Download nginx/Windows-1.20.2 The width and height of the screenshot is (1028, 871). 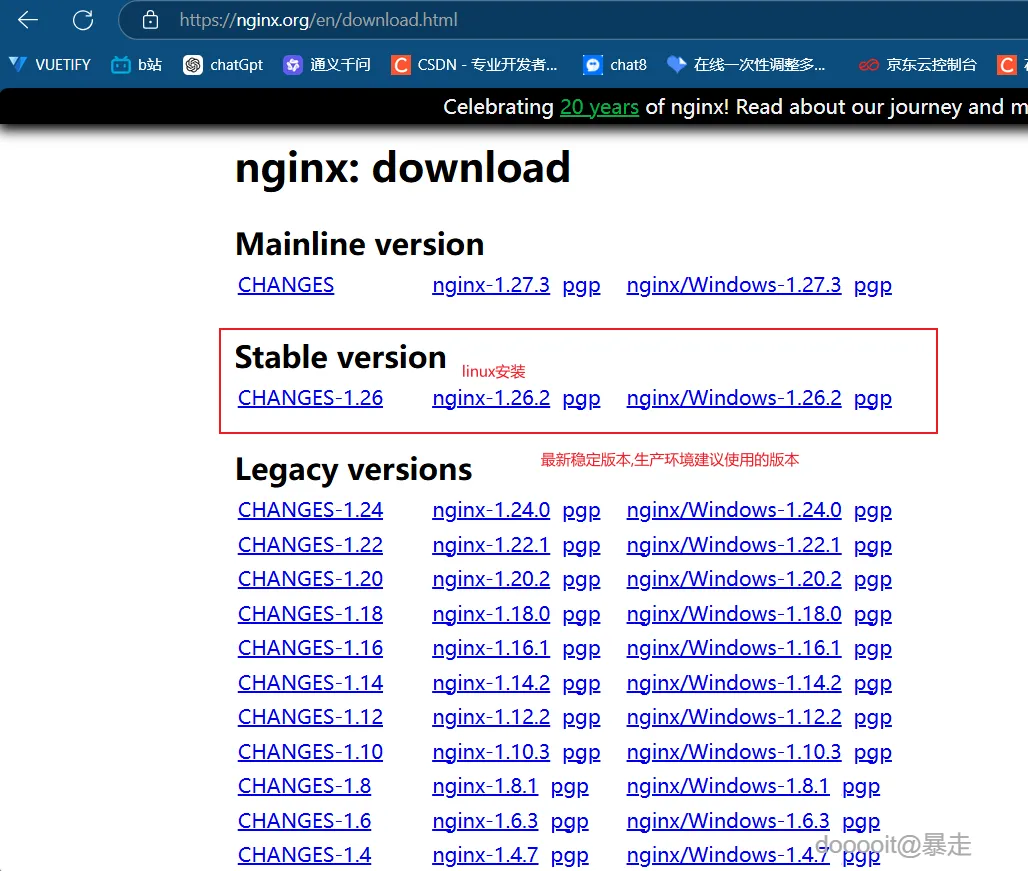(x=734, y=579)
